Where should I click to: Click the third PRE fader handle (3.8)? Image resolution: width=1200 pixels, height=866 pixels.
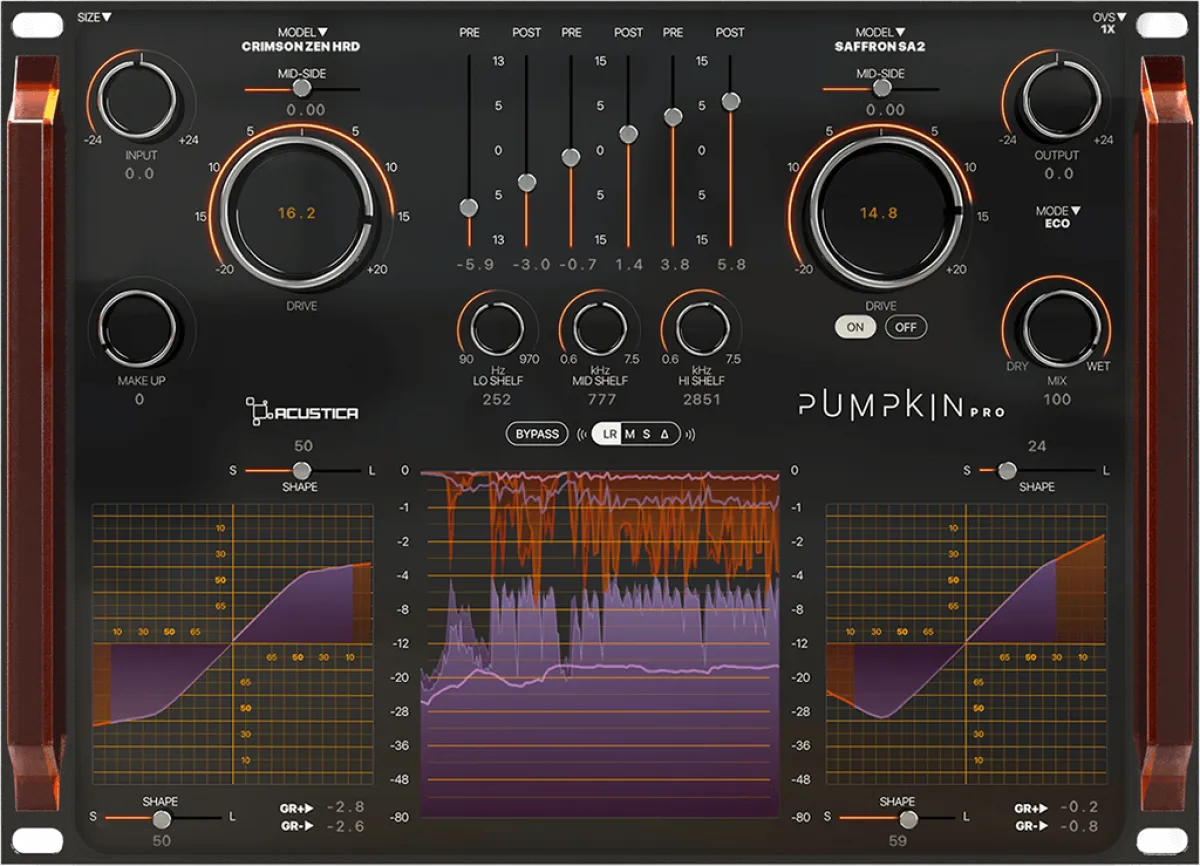click(673, 116)
